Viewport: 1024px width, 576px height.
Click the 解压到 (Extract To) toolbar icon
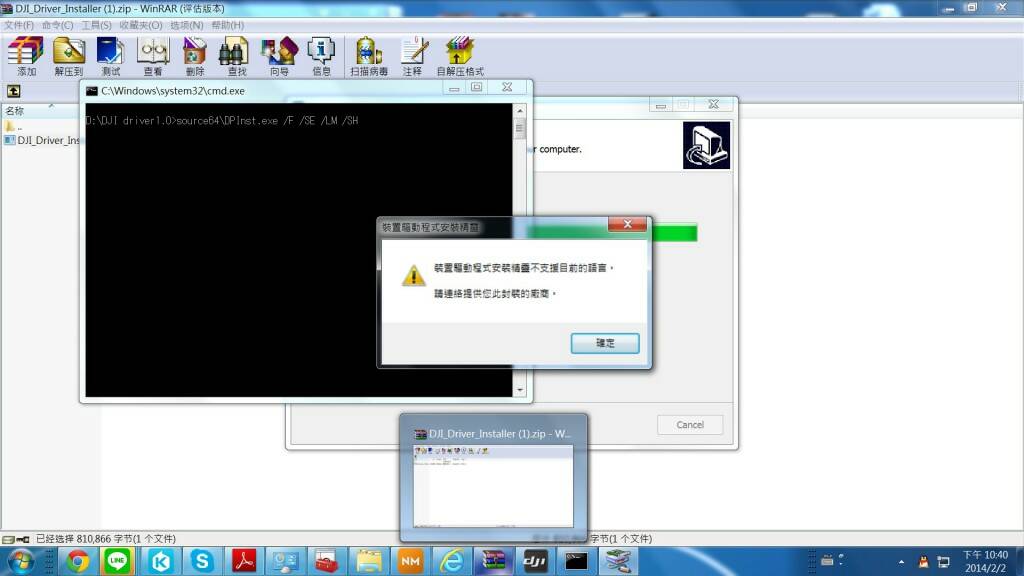point(69,56)
